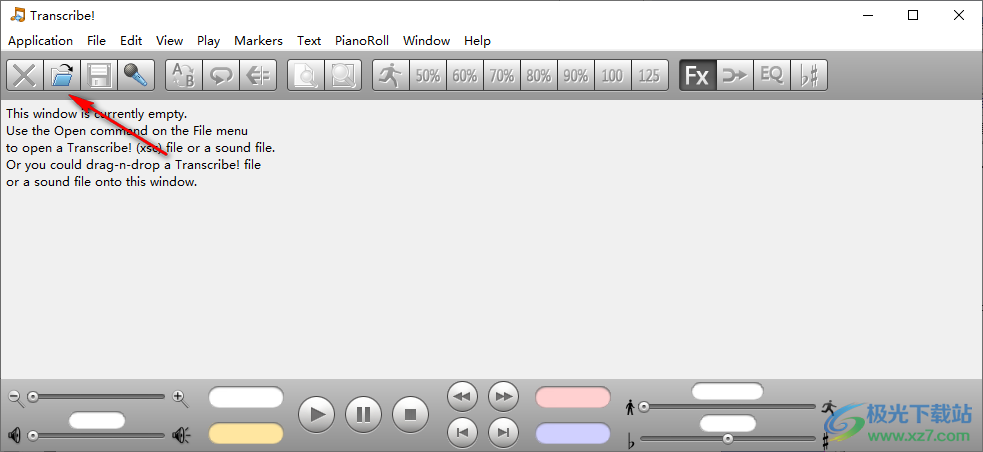
Task: Click the page magnifier zoom icon
Action: click(306, 76)
